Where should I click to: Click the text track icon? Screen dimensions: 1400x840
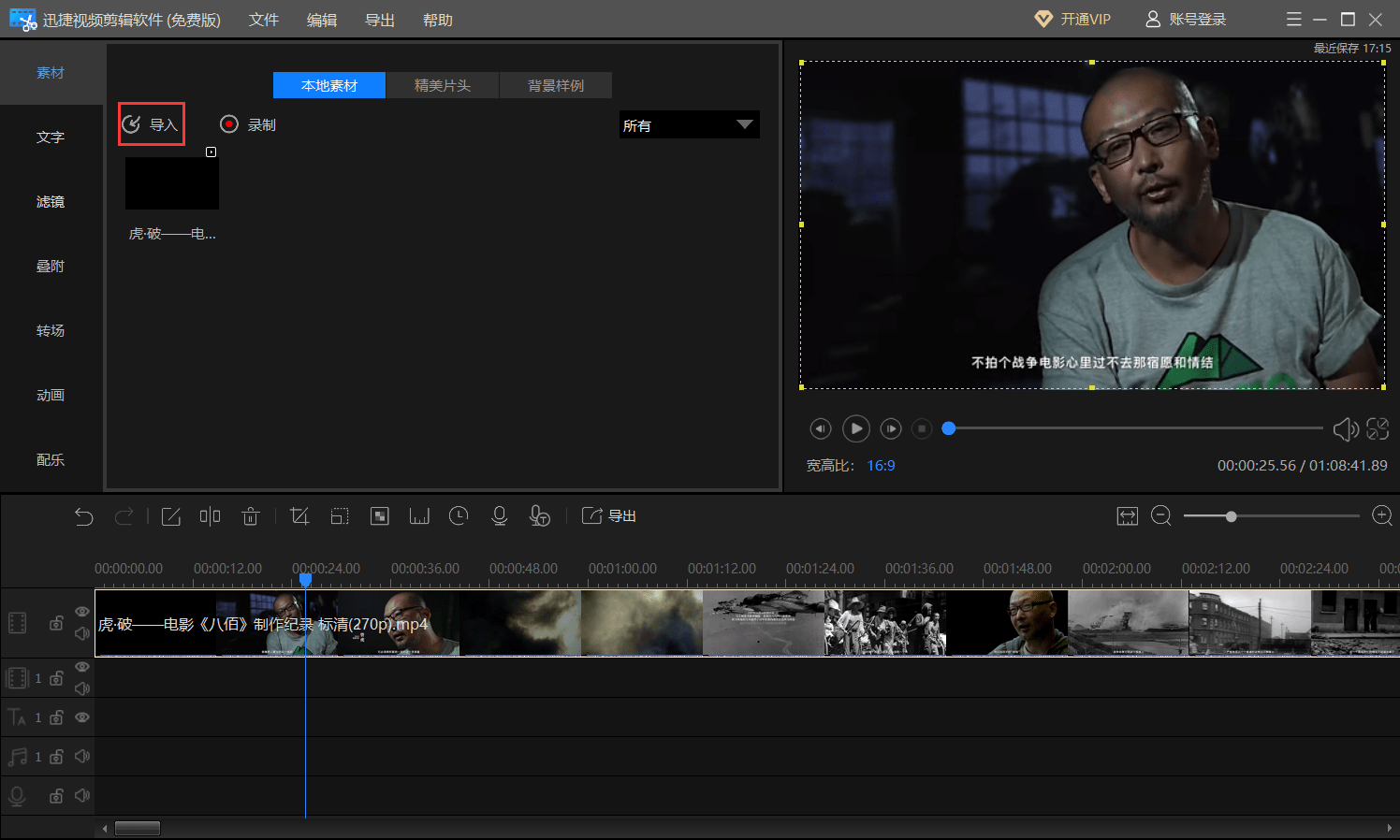click(17, 717)
